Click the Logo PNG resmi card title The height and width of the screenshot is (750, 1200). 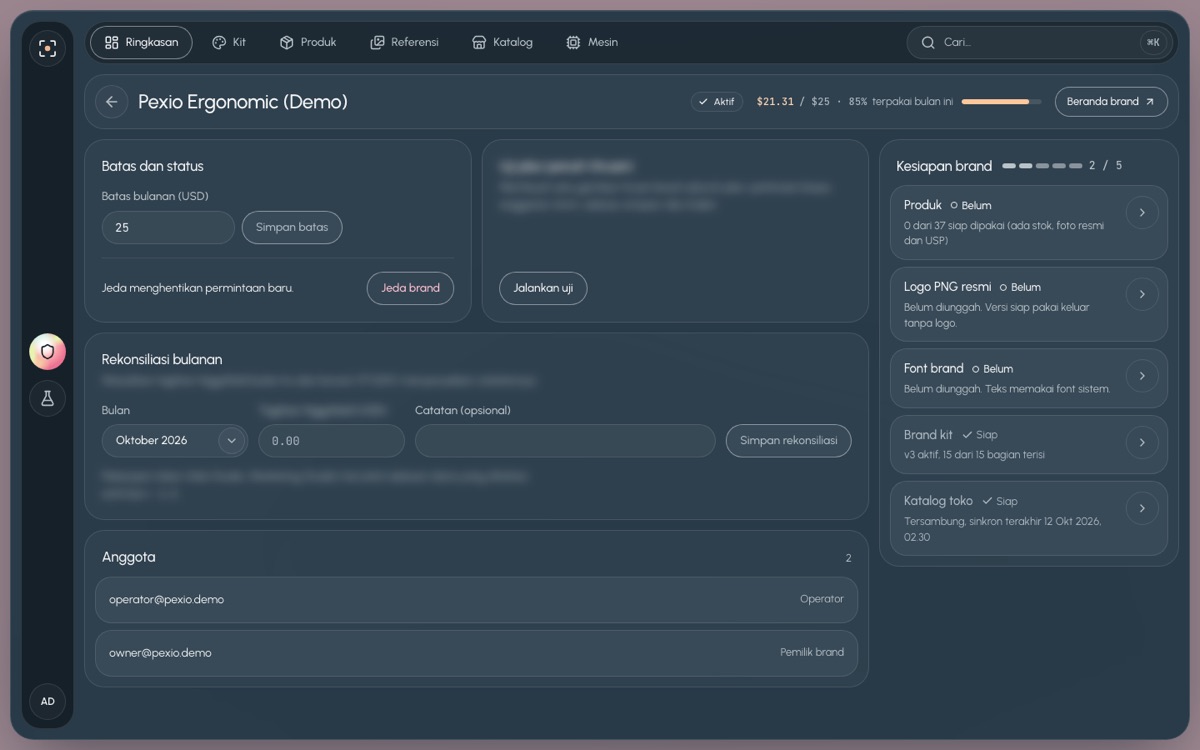(x=948, y=287)
